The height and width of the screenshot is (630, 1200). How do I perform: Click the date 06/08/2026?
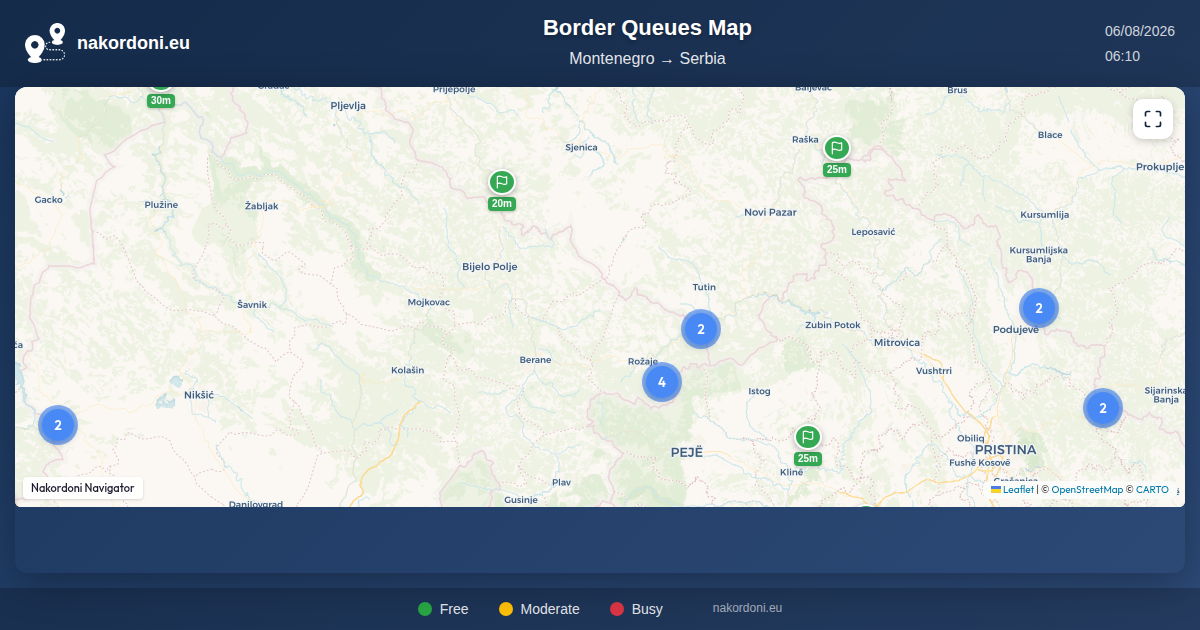pyautogui.click(x=1140, y=31)
